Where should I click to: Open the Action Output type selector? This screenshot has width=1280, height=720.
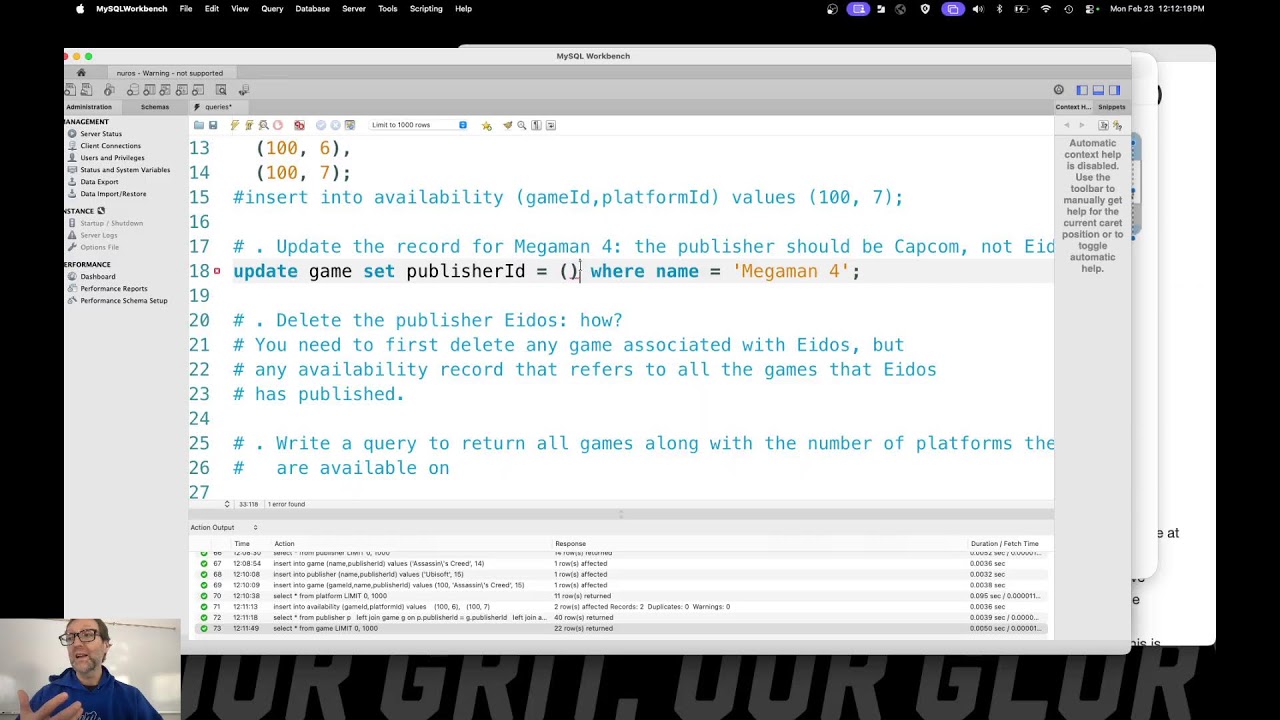click(x=223, y=527)
